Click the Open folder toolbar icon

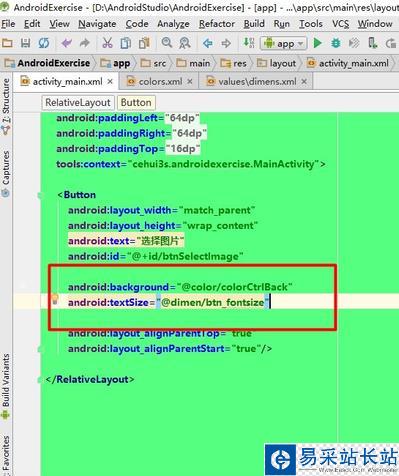7,43
